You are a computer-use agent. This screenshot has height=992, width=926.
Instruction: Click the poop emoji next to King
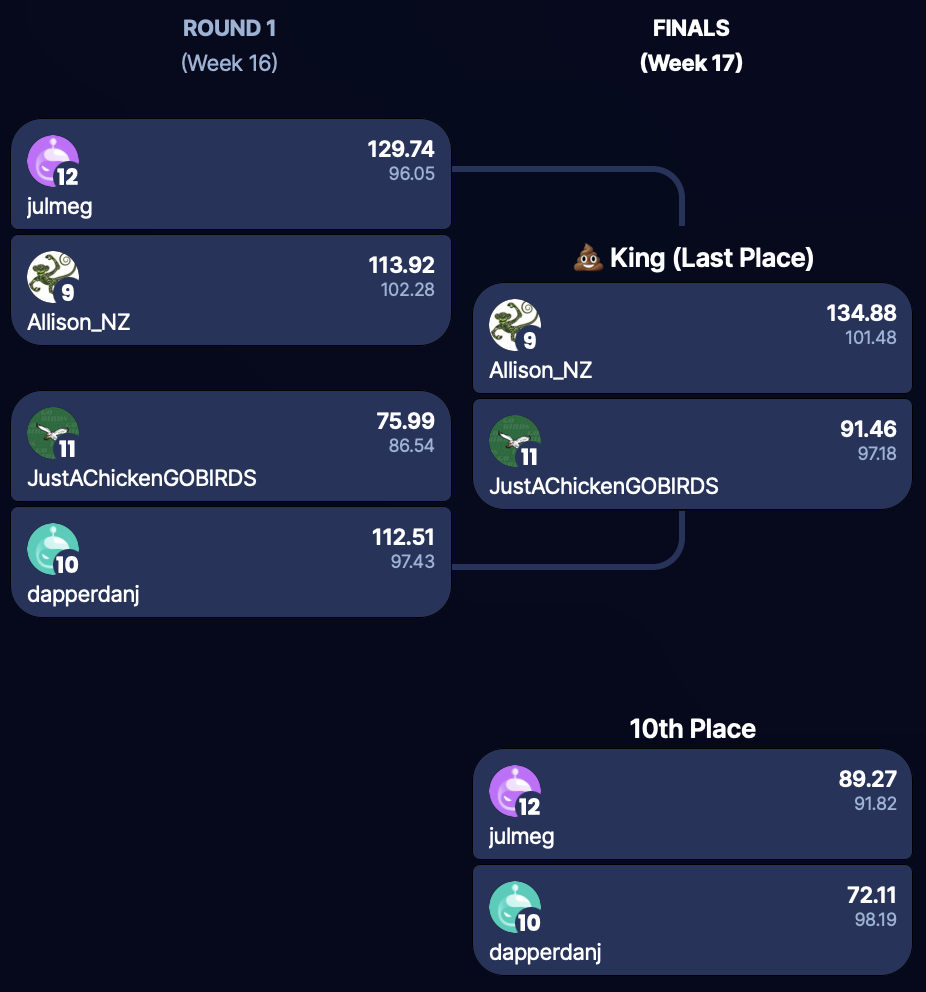[587, 259]
